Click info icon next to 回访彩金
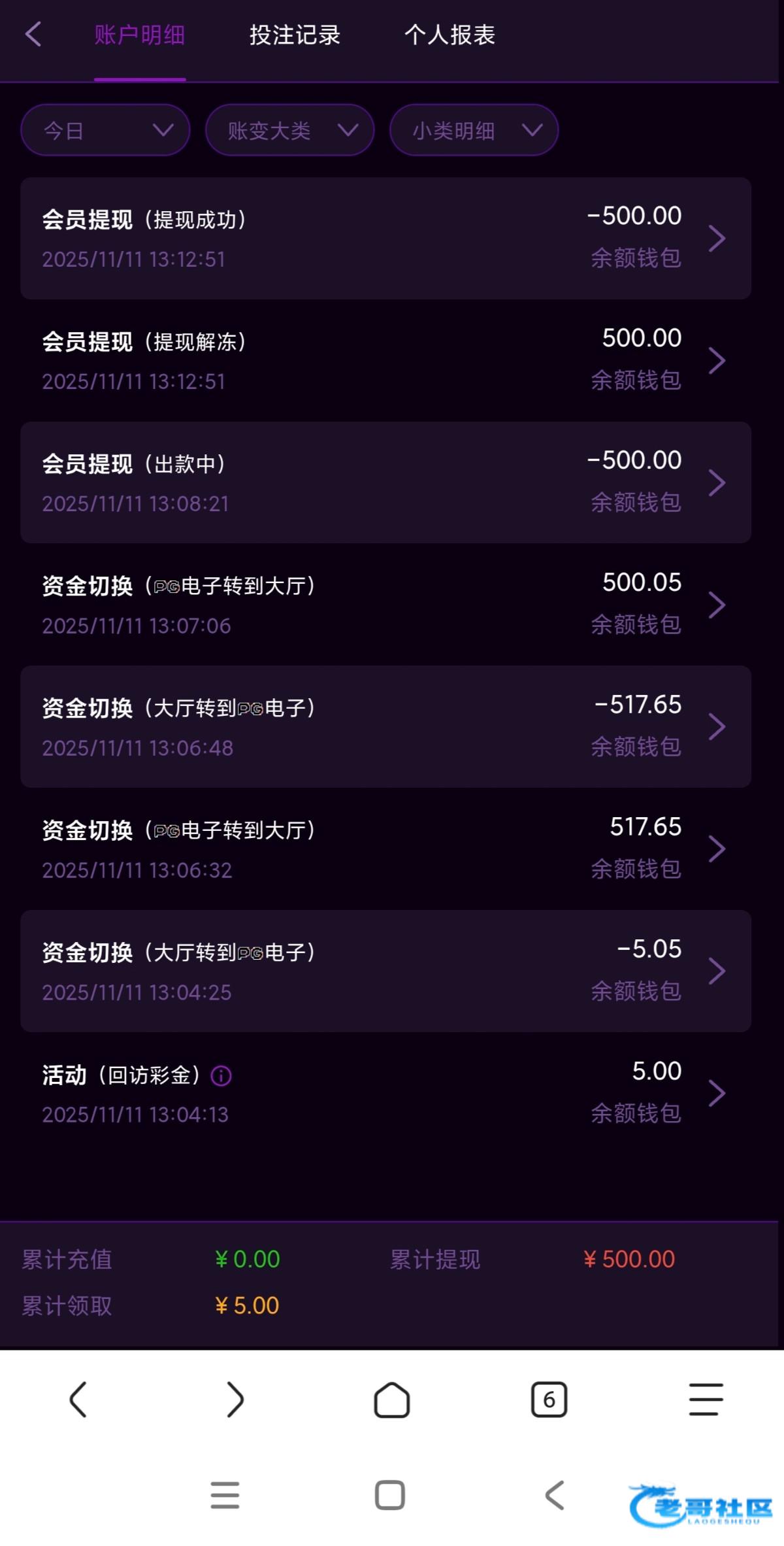784x1546 pixels. pos(221,1075)
